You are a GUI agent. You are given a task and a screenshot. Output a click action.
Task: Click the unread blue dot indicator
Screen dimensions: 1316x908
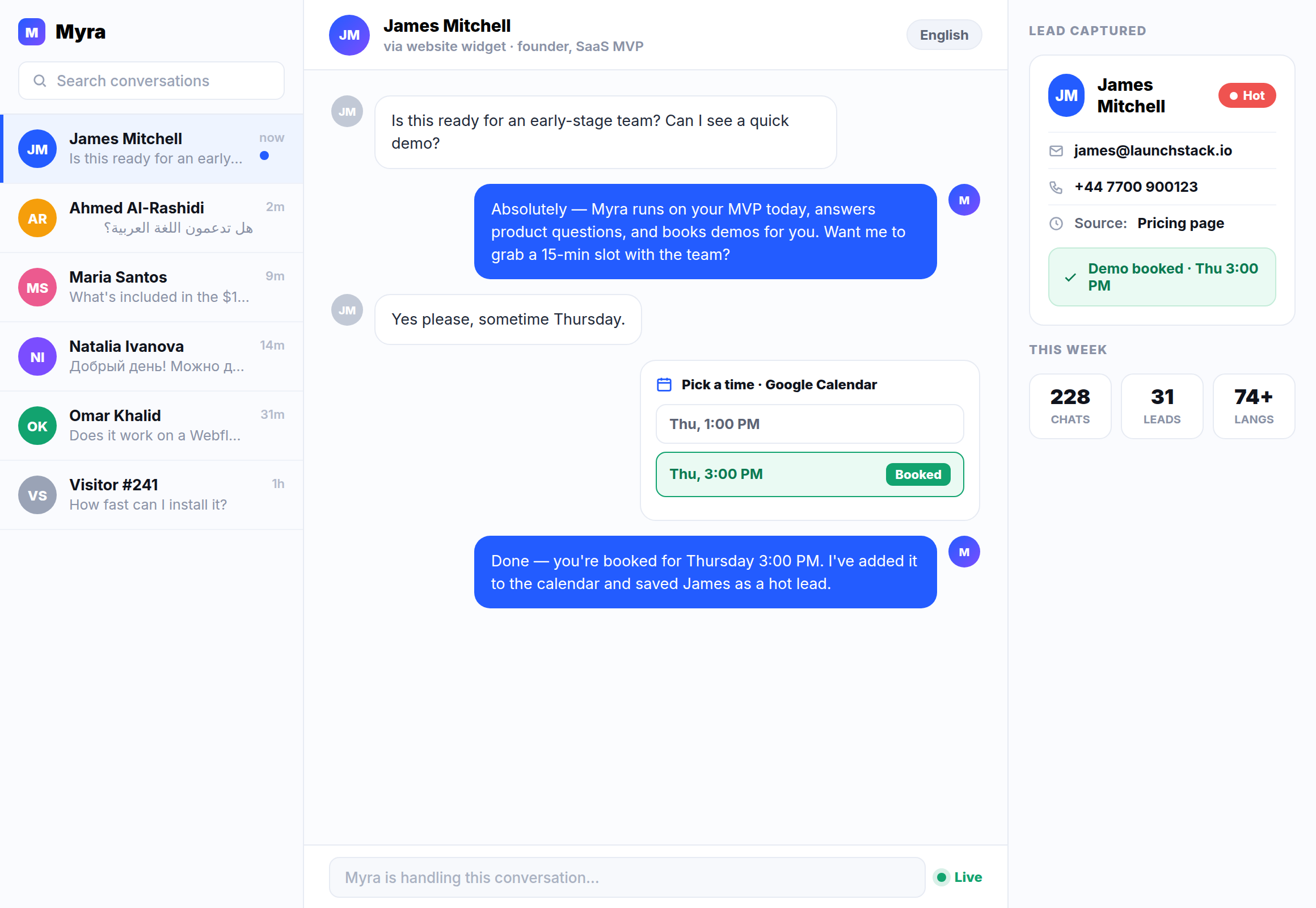(264, 155)
